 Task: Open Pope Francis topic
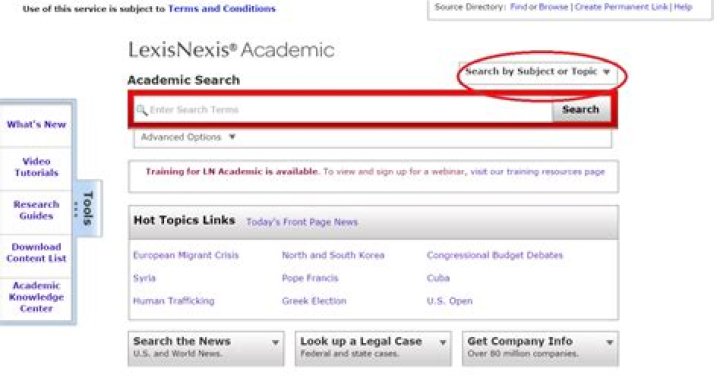coord(310,278)
